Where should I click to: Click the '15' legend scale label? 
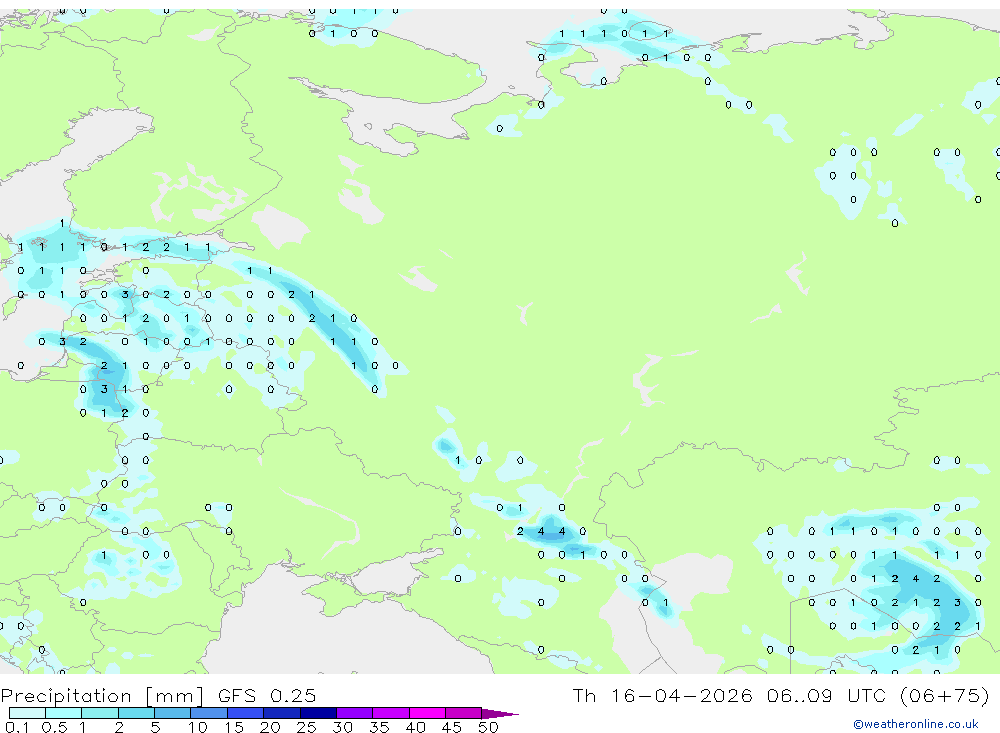point(233,727)
